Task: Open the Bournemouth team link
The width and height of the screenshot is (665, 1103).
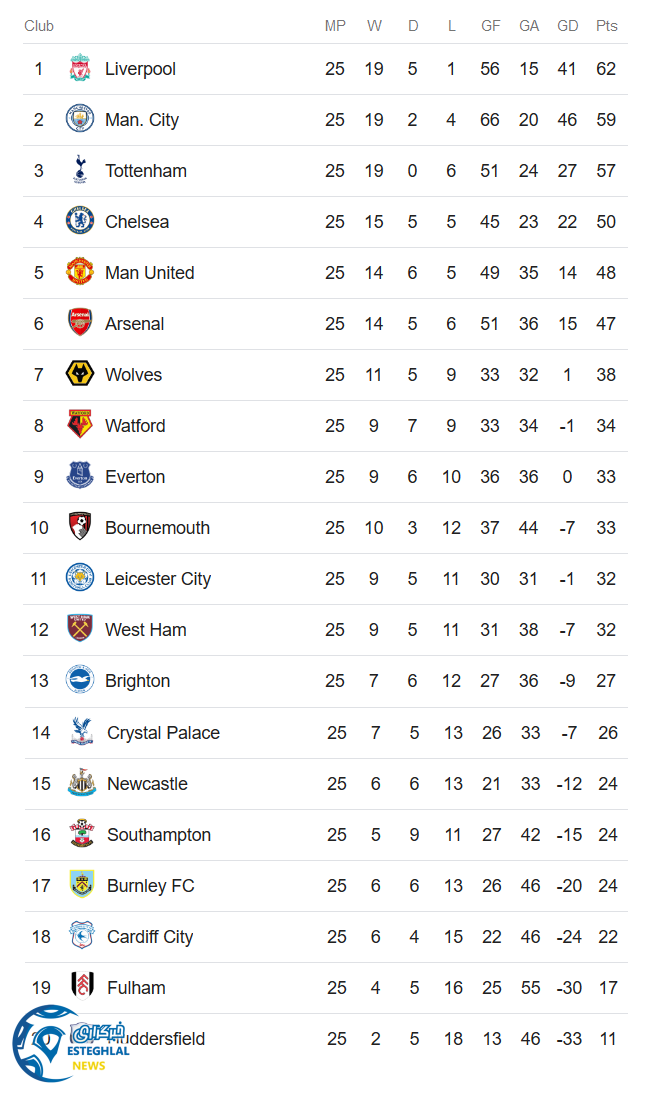Action: 157,528
